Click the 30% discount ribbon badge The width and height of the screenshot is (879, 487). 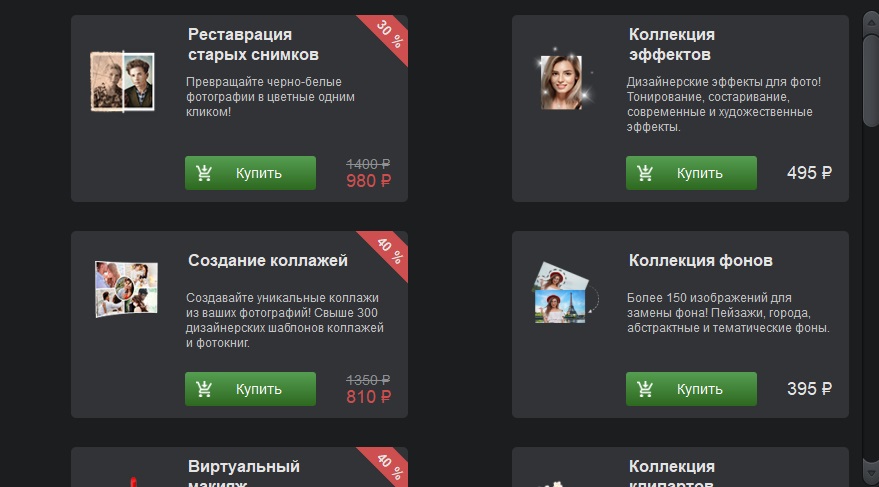388,35
